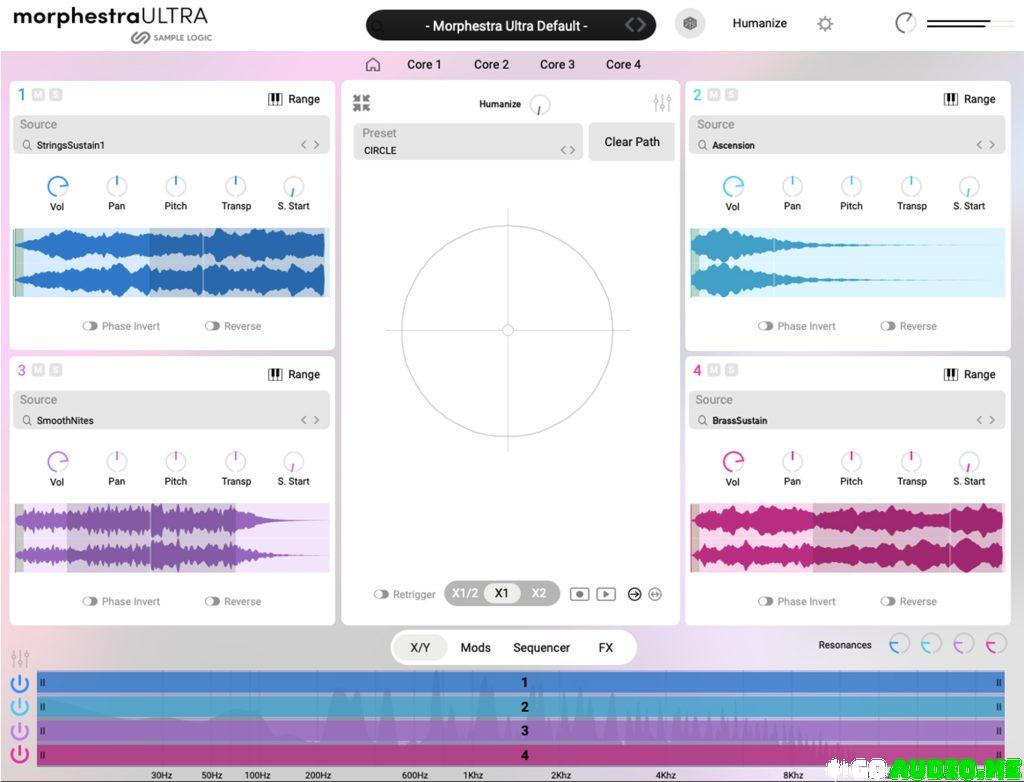Switch to the Sequencer tab

(541, 647)
